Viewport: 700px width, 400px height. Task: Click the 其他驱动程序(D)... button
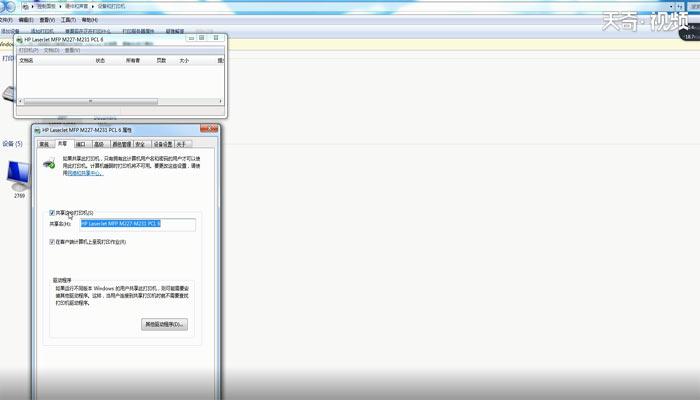point(164,324)
